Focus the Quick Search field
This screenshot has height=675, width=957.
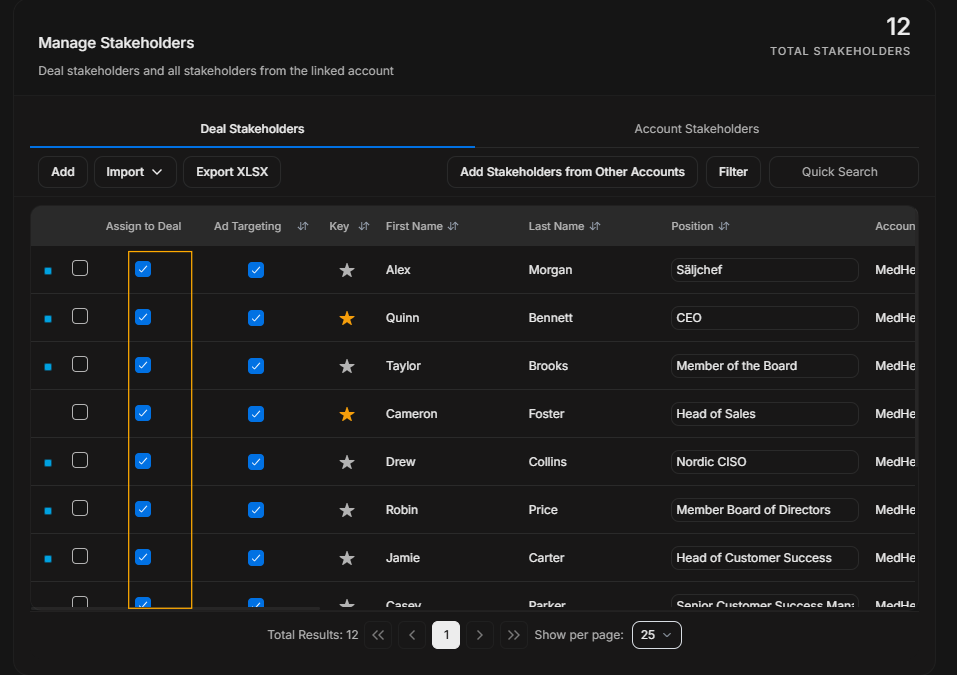point(843,172)
